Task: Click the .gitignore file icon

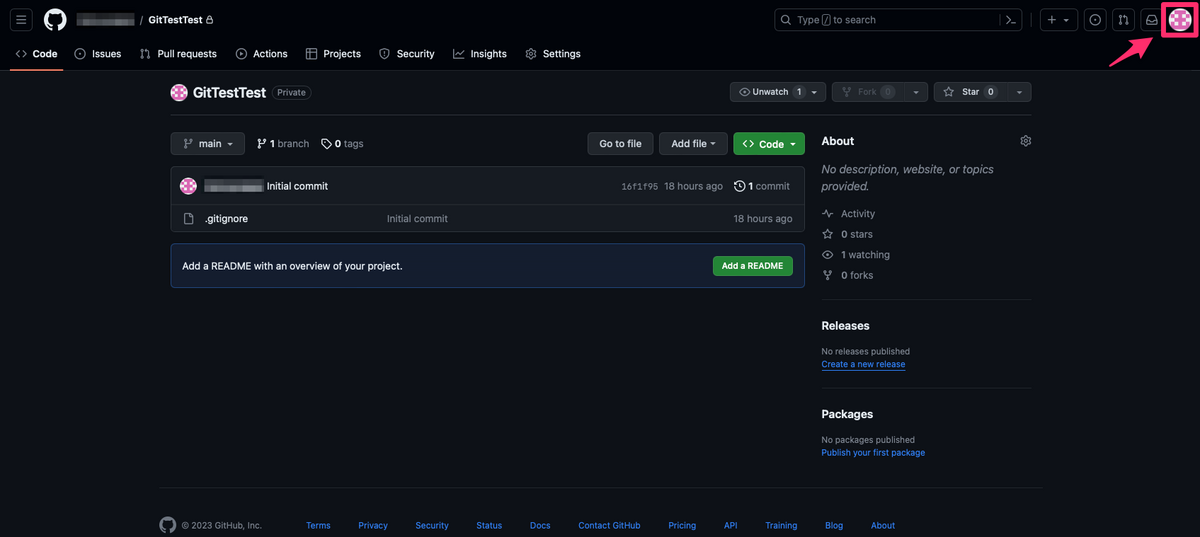Action: (x=188, y=218)
